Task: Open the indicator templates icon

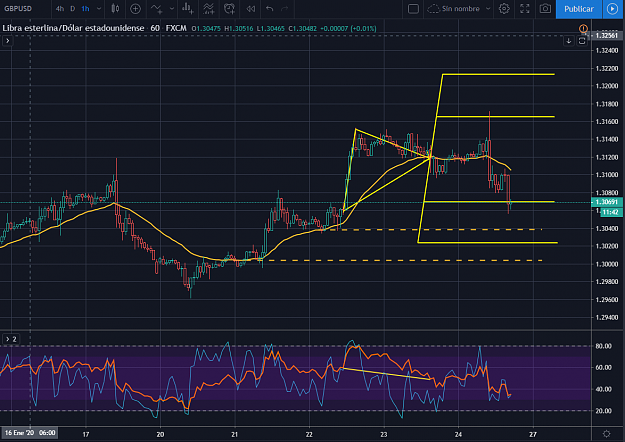Action: 208,8
